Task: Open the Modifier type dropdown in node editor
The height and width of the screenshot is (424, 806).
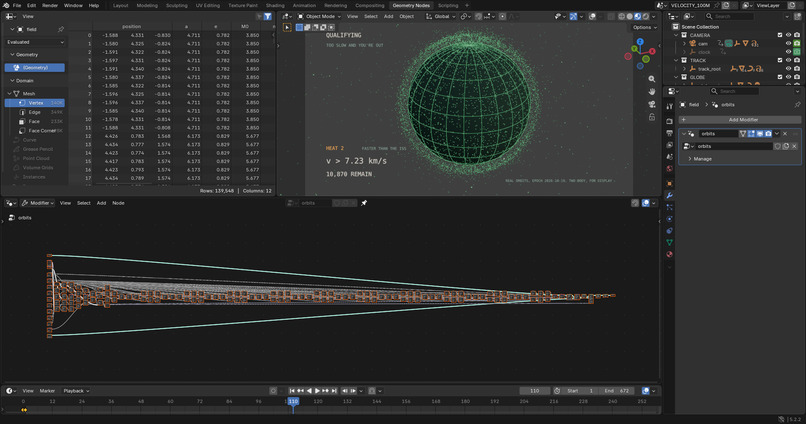Action: pyautogui.click(x=38, y=203)
